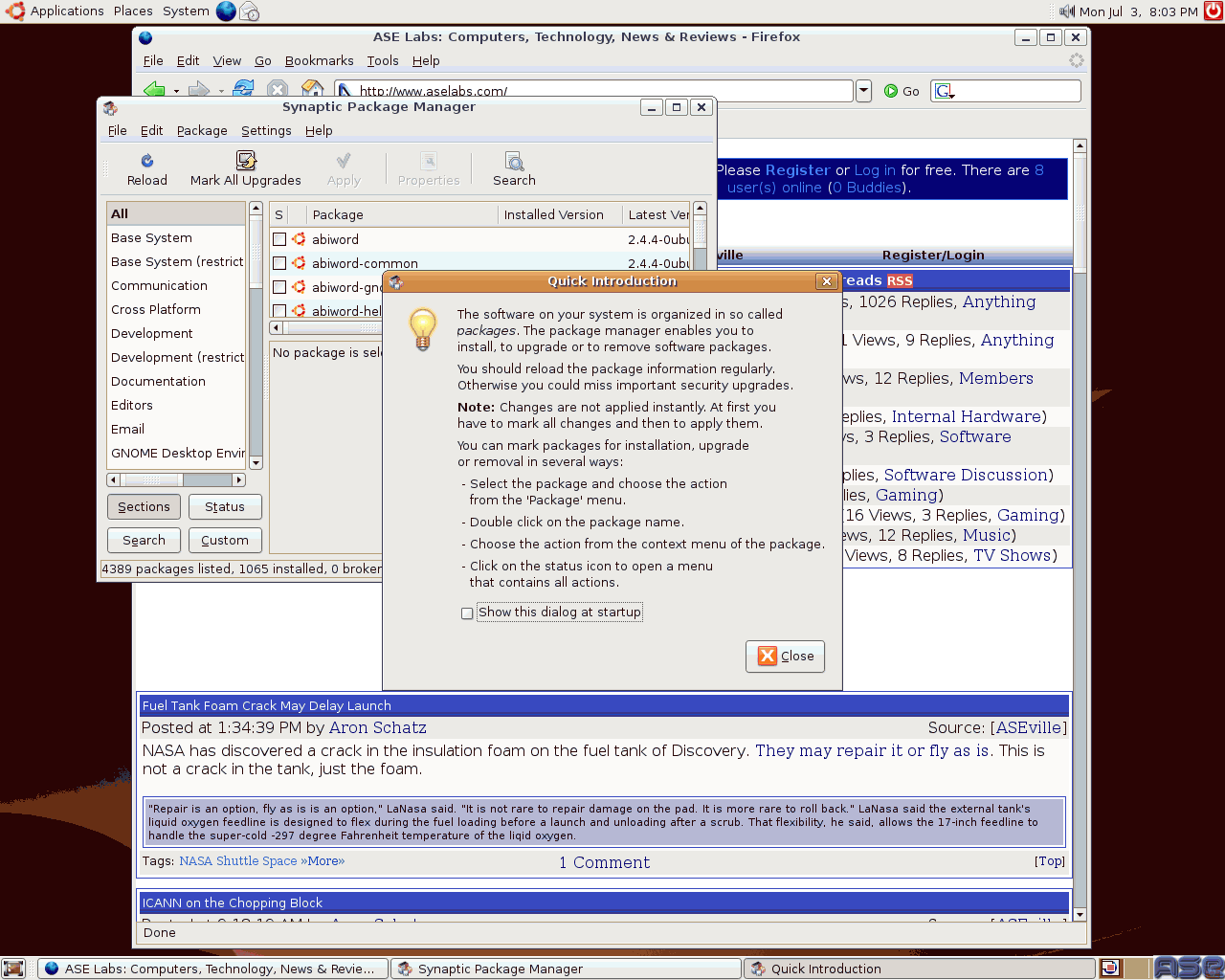Viewport: 1225px width, 980px height.
Task: Select the Cross Platform section
Action: click(x=176, y=310)
